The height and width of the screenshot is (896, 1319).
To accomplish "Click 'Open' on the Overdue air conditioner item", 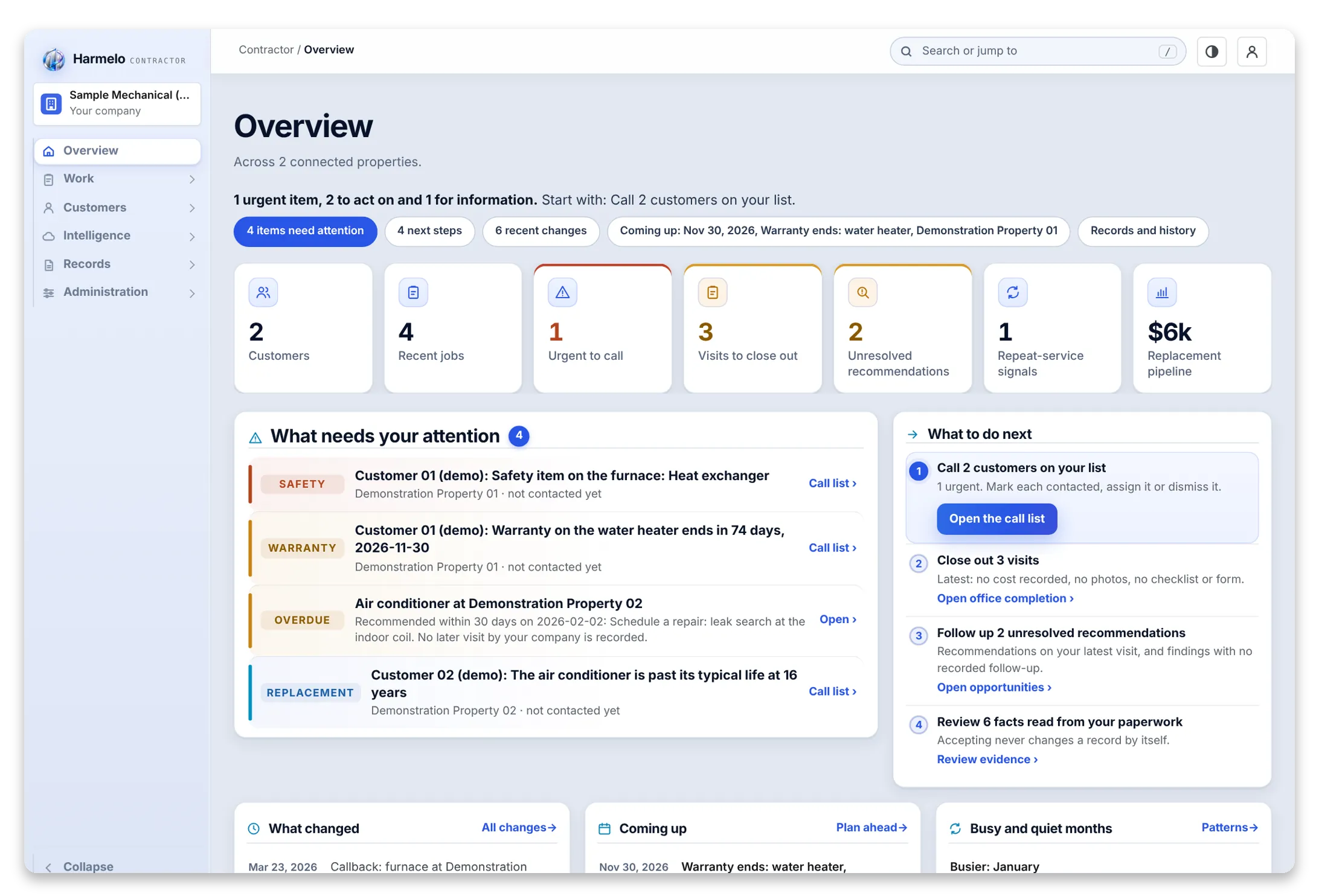I will [838, 619].
